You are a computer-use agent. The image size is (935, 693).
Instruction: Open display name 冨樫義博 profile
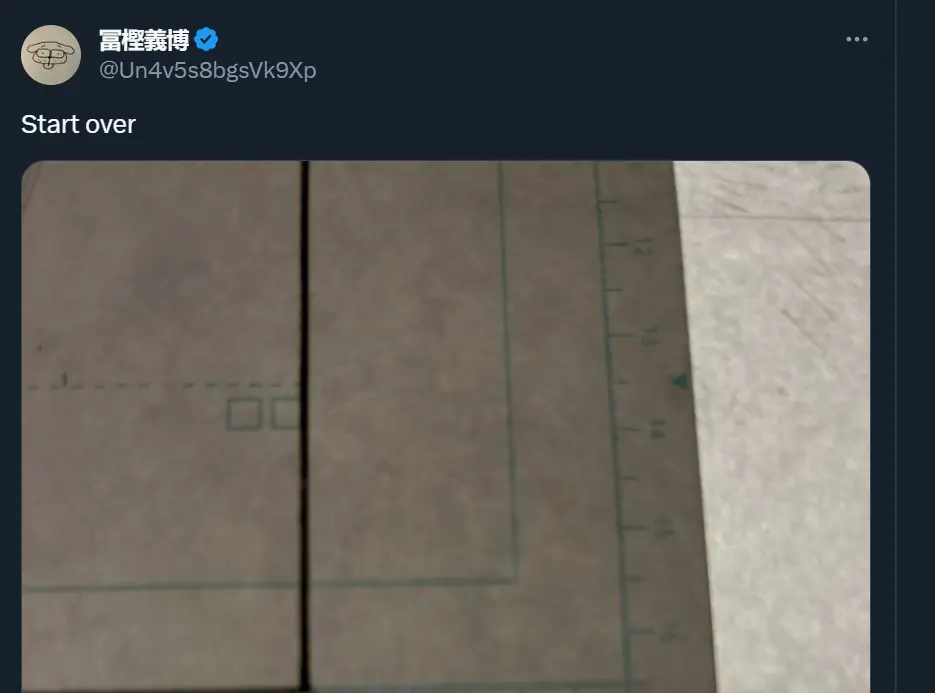[144, 40]
